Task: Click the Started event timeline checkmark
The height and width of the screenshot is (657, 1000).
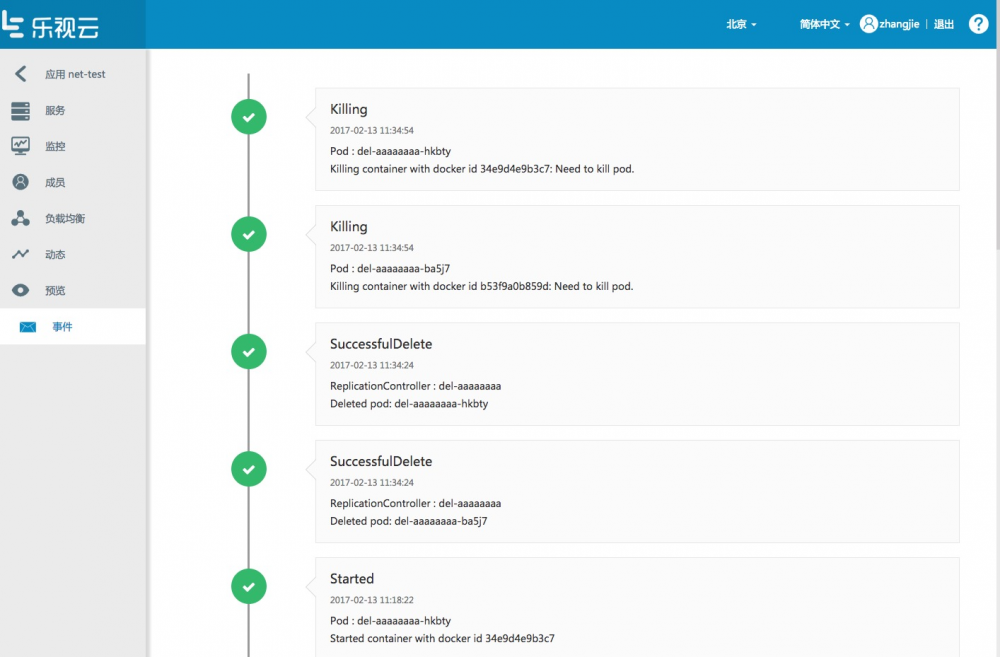Action: (x=249, y=586)
